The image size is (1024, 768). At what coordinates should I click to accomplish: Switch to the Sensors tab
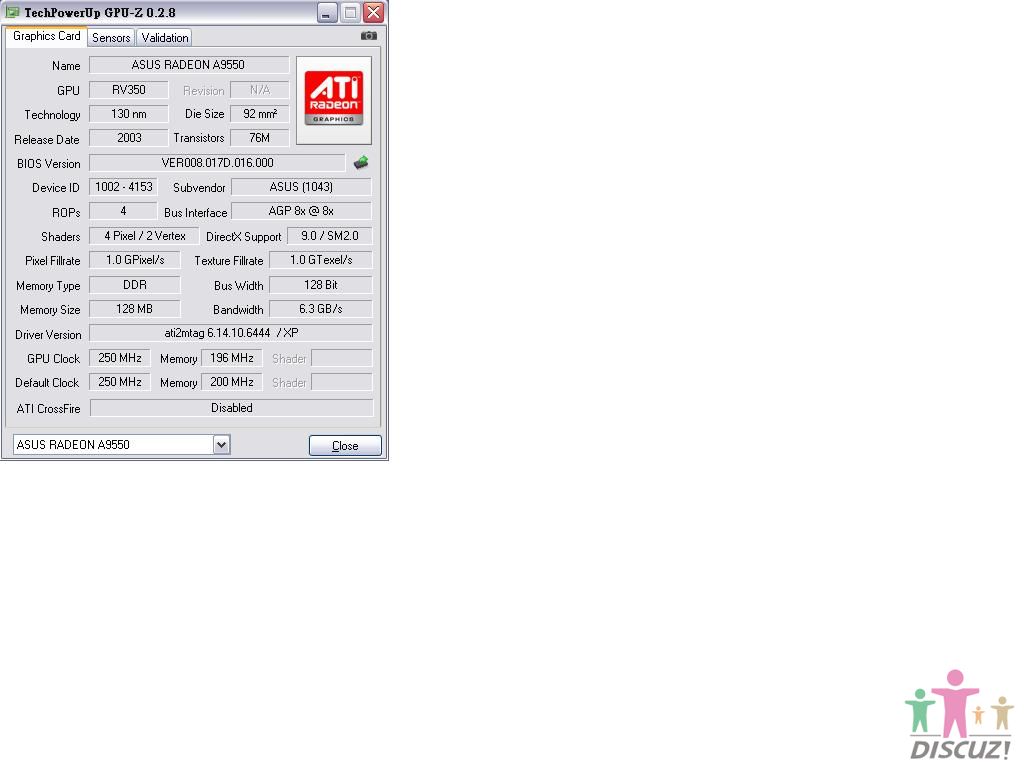[111, 38]
